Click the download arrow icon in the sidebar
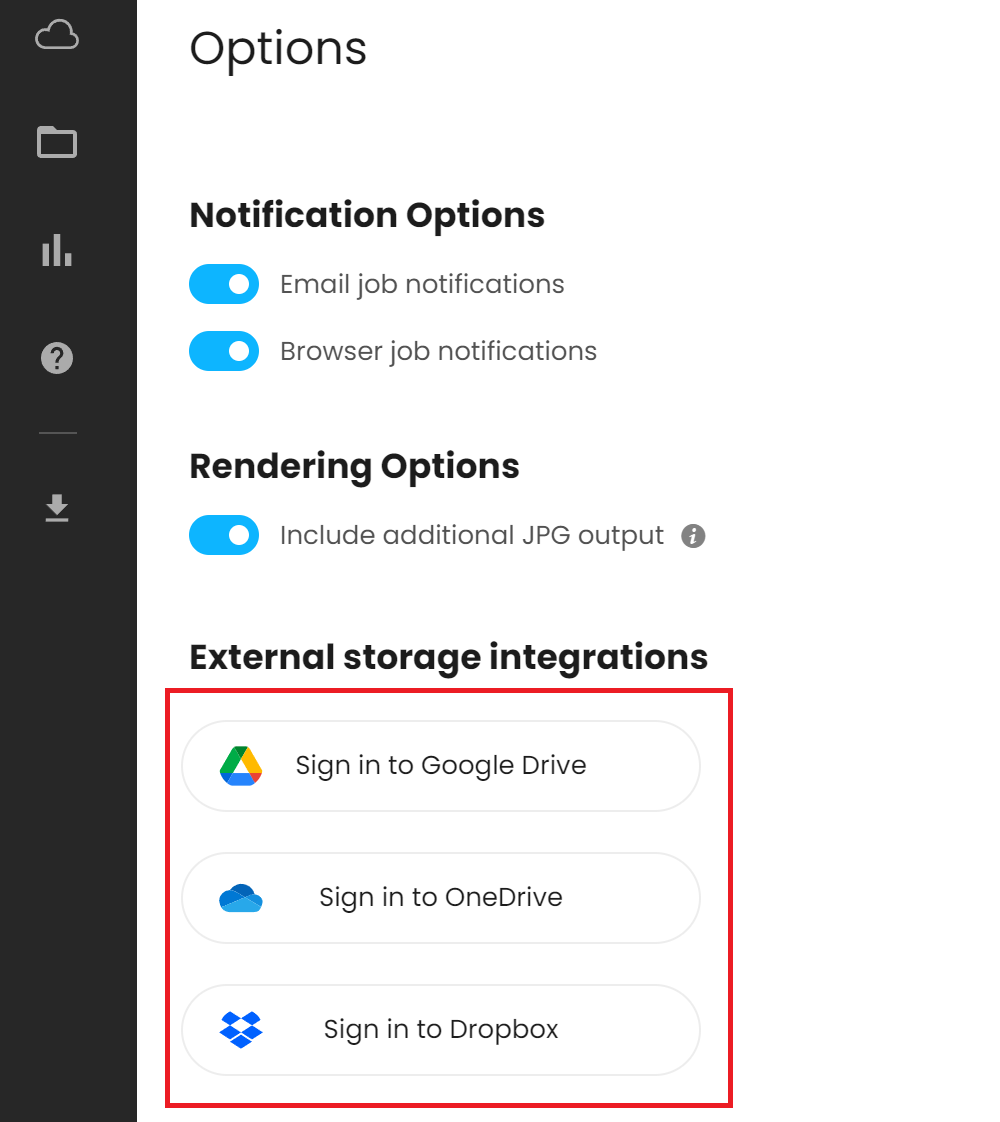This screenshot has height=1122, width=1000. point(57,508)
